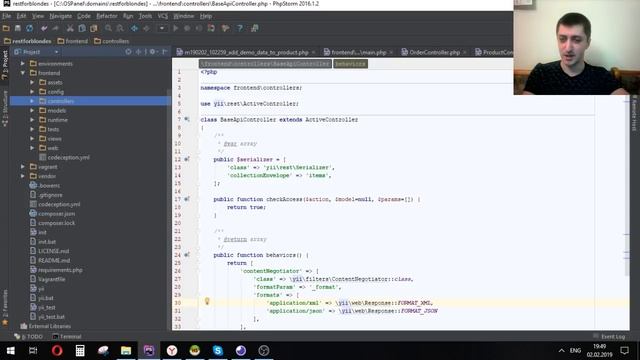Click Scroll from Source in Project panel
The width and height of the screenshot is (640, 360).
(x=128, y=52)
